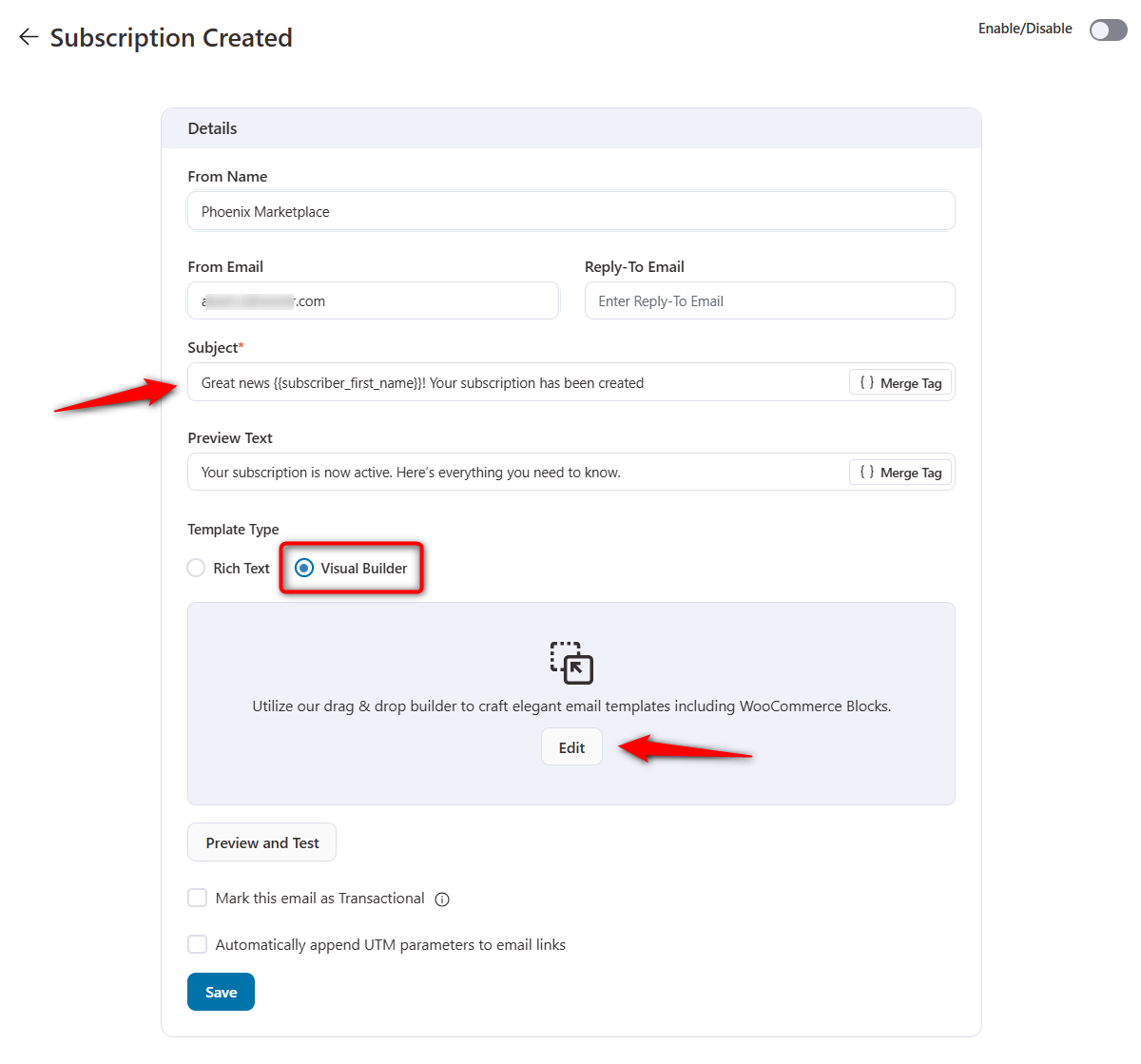Select the Rich Text template type
This screenshot has width=1141, height=1064.
coord(195,568)
